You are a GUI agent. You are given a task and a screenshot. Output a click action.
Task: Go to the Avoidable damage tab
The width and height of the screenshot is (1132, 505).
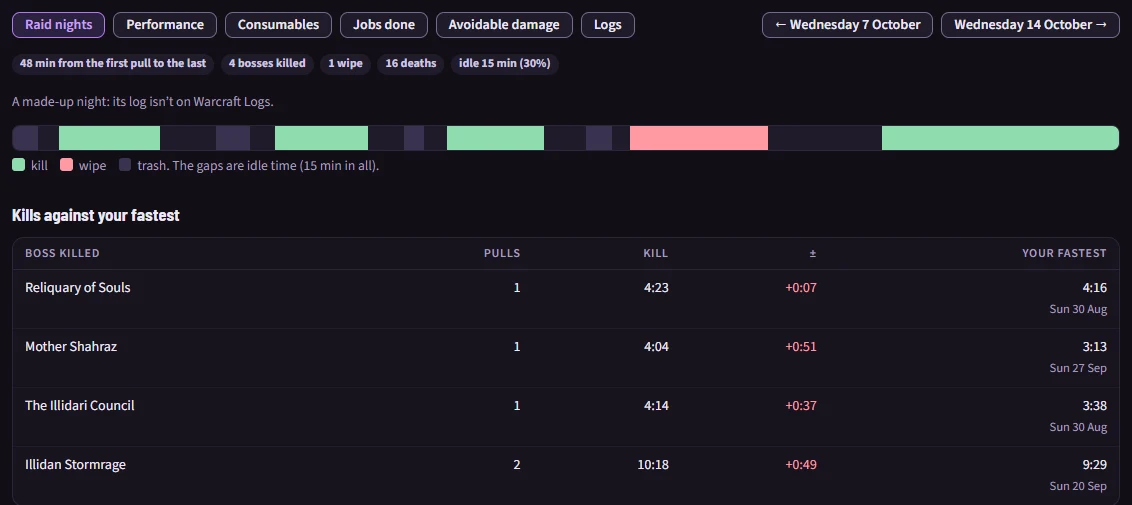(504, 25)
